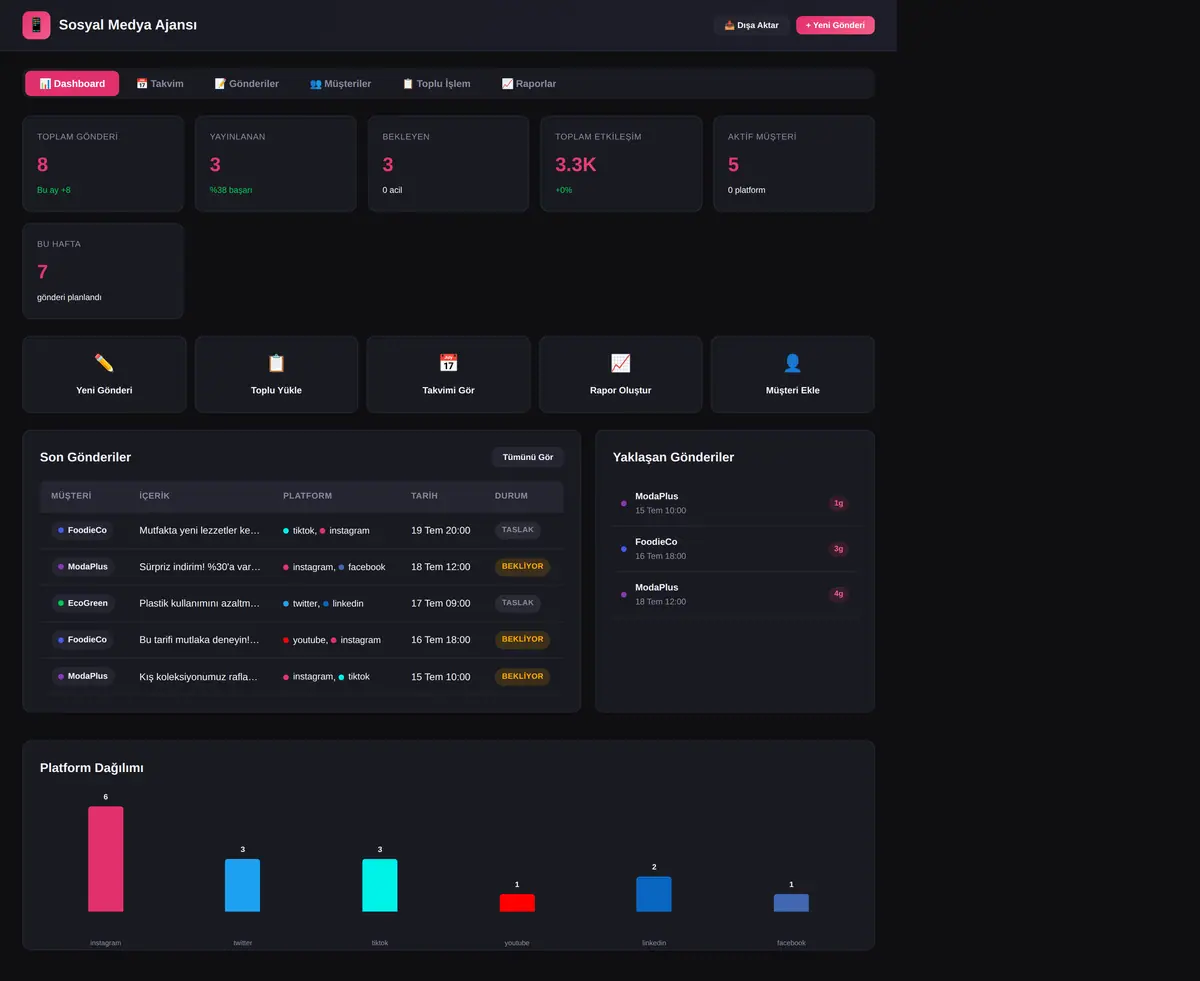This screenshot has height=981, width=1200.
Task: Click the Dışa Aktar button
Action: pos(751,25)
